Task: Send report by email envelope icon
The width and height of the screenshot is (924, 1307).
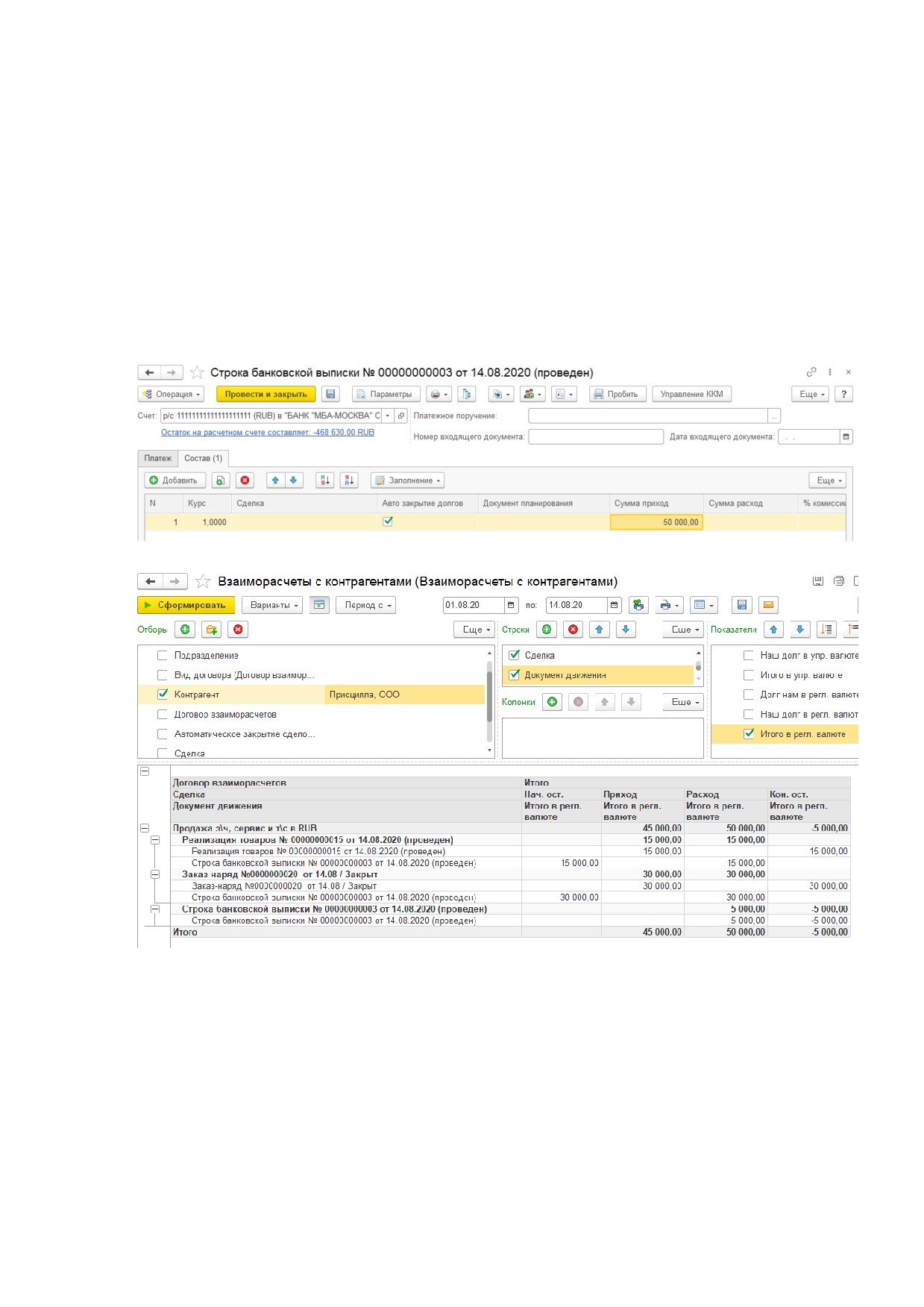Action: [768, 605]
